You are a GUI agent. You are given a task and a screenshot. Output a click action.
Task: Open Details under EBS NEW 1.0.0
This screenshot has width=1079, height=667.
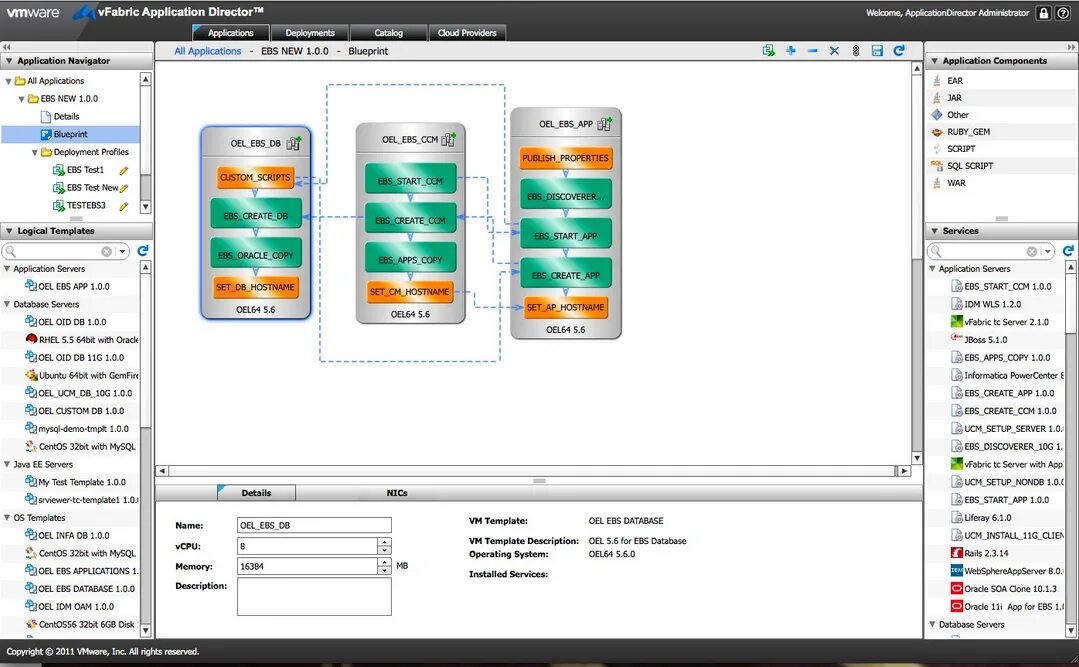pos(66,116)
